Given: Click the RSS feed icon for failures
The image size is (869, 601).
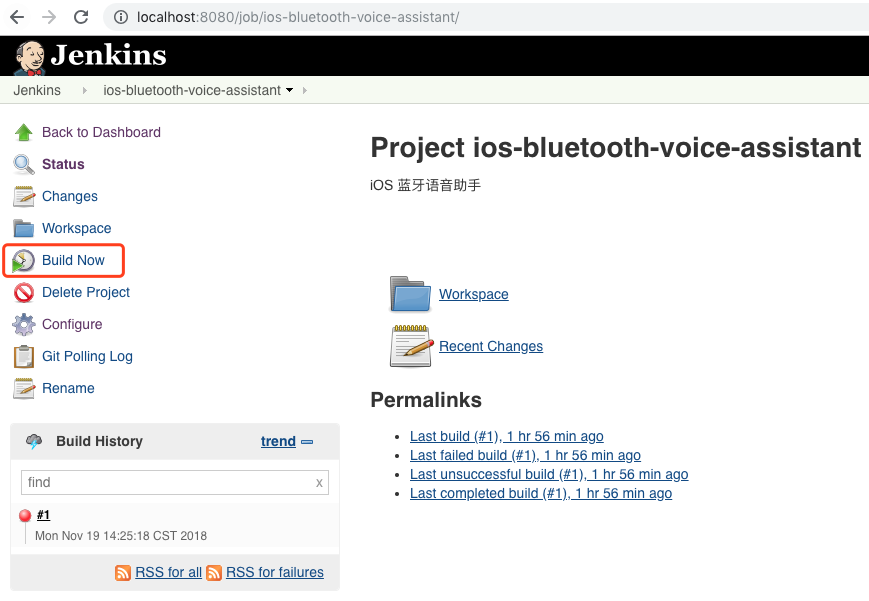Looking at the screenshot, I should point(214,573).
